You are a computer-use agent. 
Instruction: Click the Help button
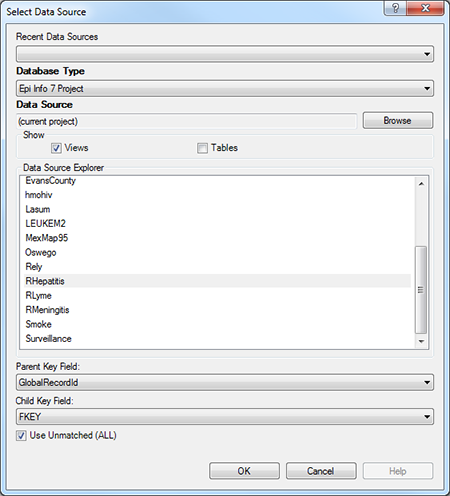(x=398, y=471)
